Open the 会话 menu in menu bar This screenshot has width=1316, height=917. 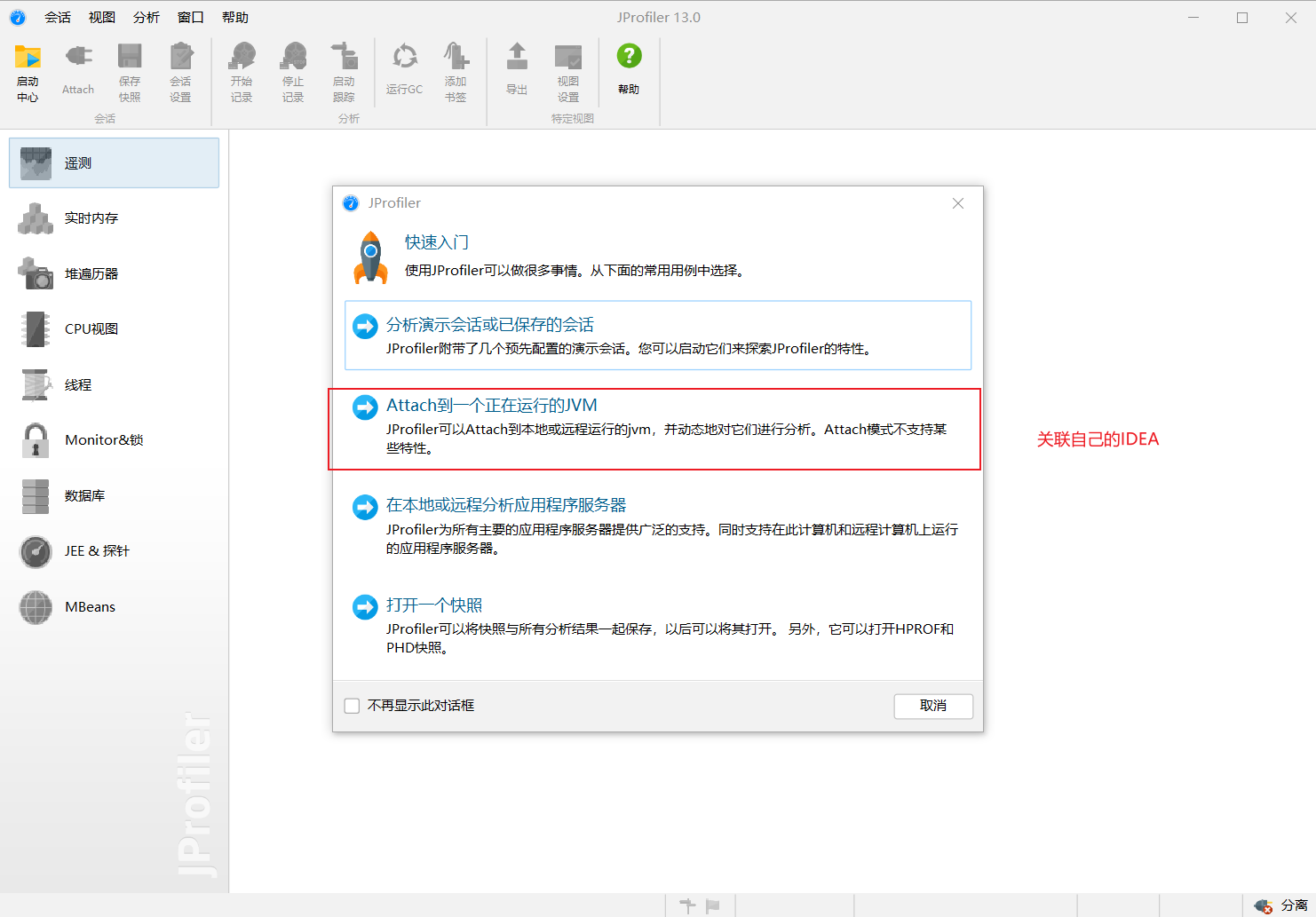[x=58, y=17]
